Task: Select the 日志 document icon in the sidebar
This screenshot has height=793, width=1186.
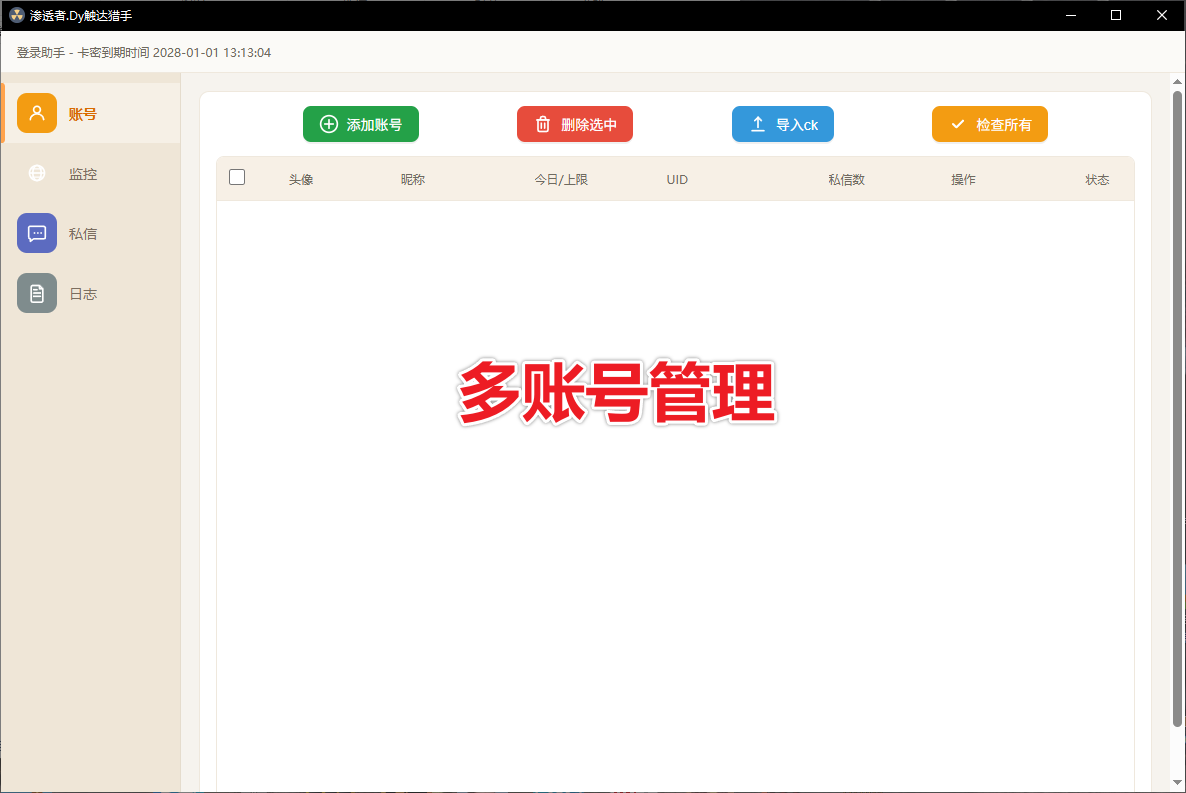Action: pyautogui.click(x=37, y=293)
